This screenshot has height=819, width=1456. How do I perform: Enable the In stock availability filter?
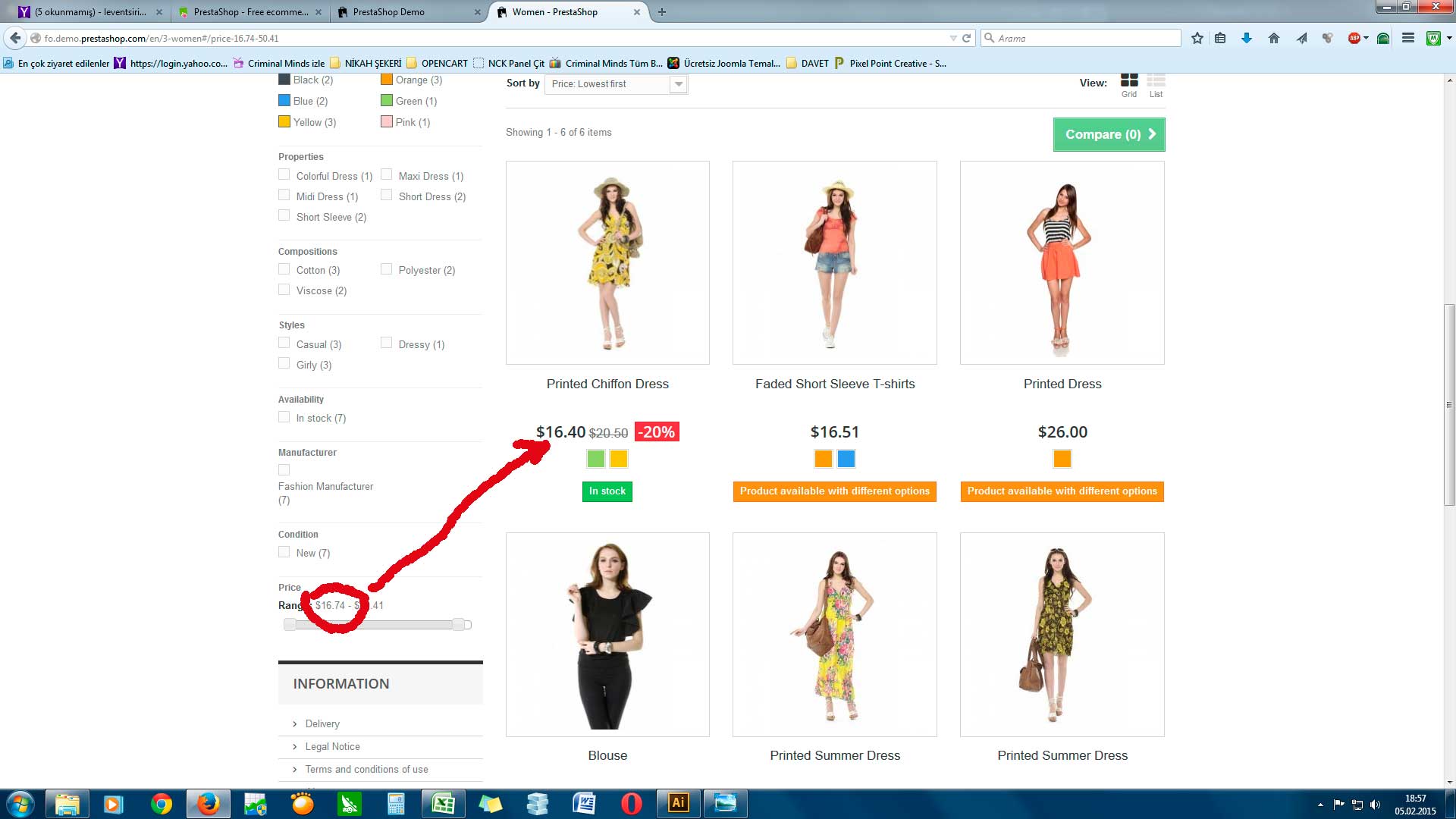284,417
